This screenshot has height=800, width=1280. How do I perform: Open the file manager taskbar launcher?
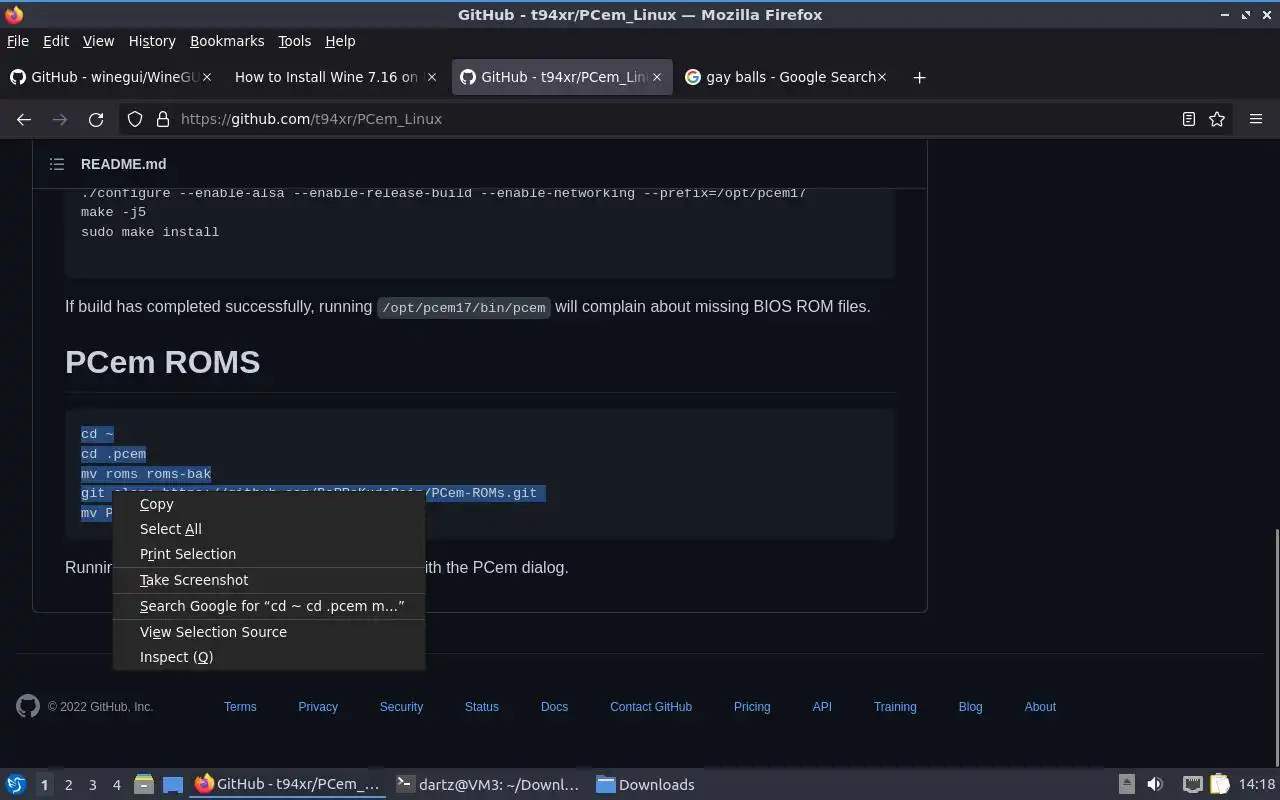coord(144,784)
